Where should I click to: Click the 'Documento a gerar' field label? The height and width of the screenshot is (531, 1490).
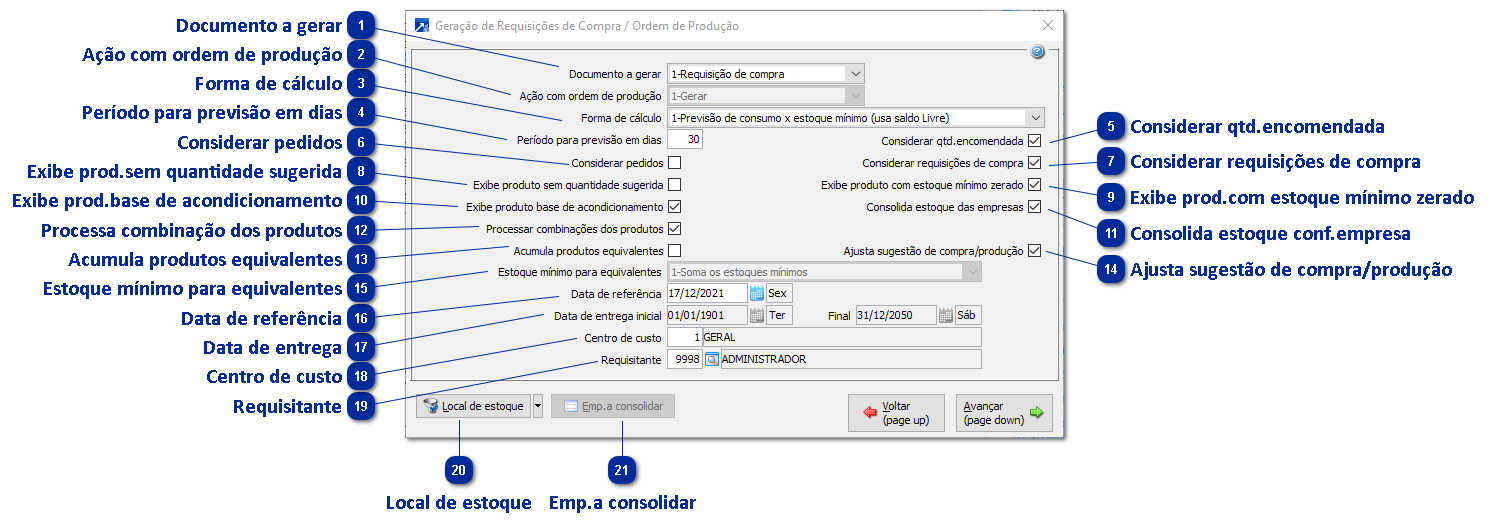point(615,75)
